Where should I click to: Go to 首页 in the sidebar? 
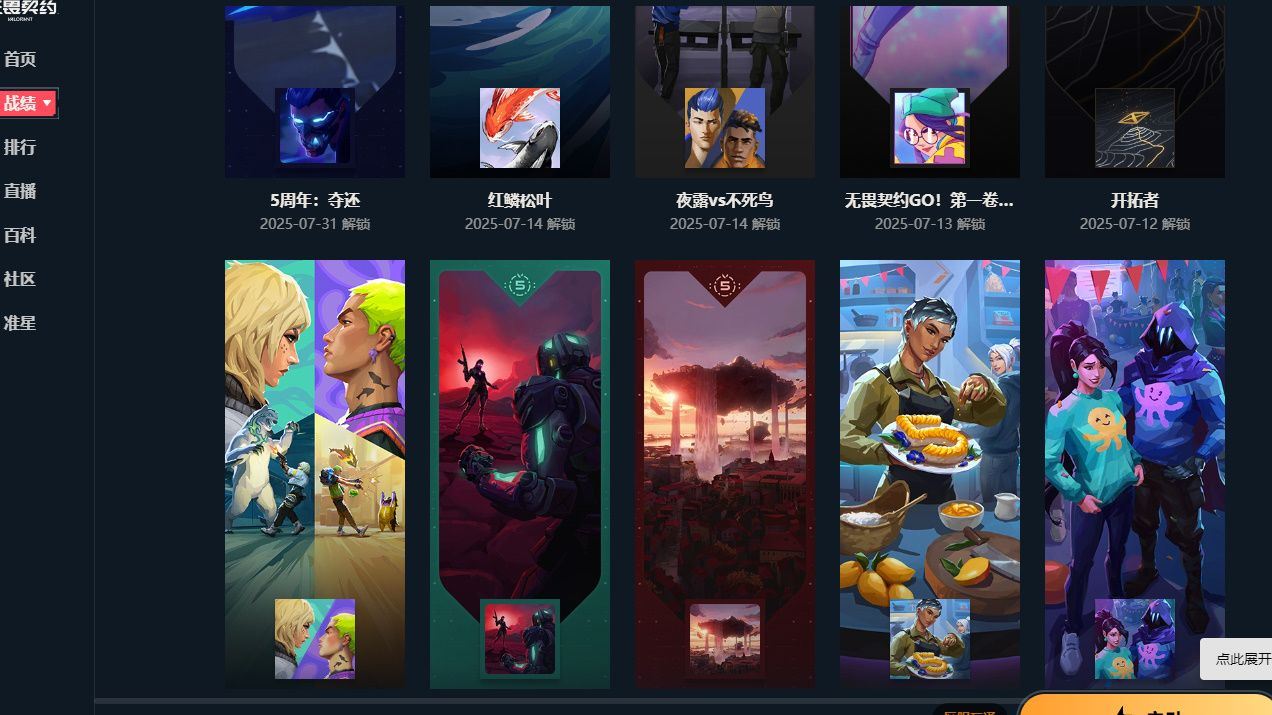point(20,59)
